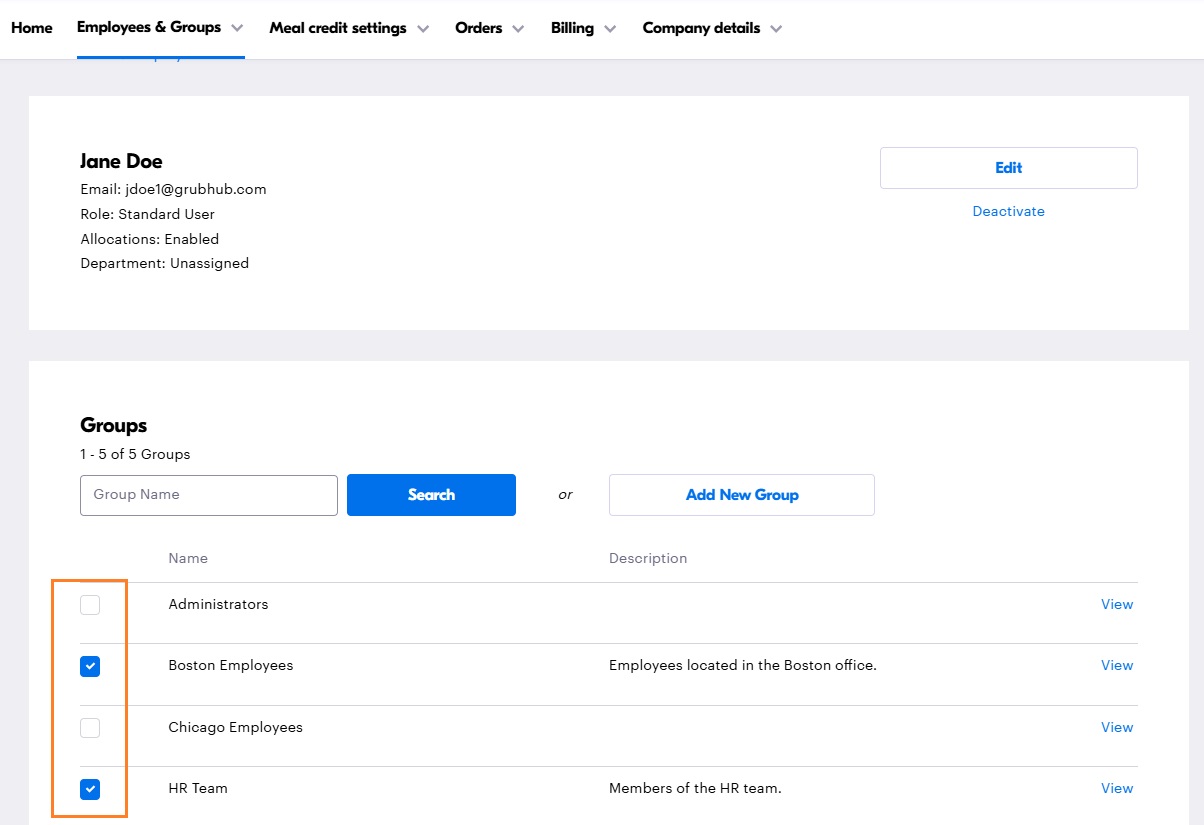The image size is (1204, 825).
Task: View the Boston Employees group
Action: [1116, 665]
